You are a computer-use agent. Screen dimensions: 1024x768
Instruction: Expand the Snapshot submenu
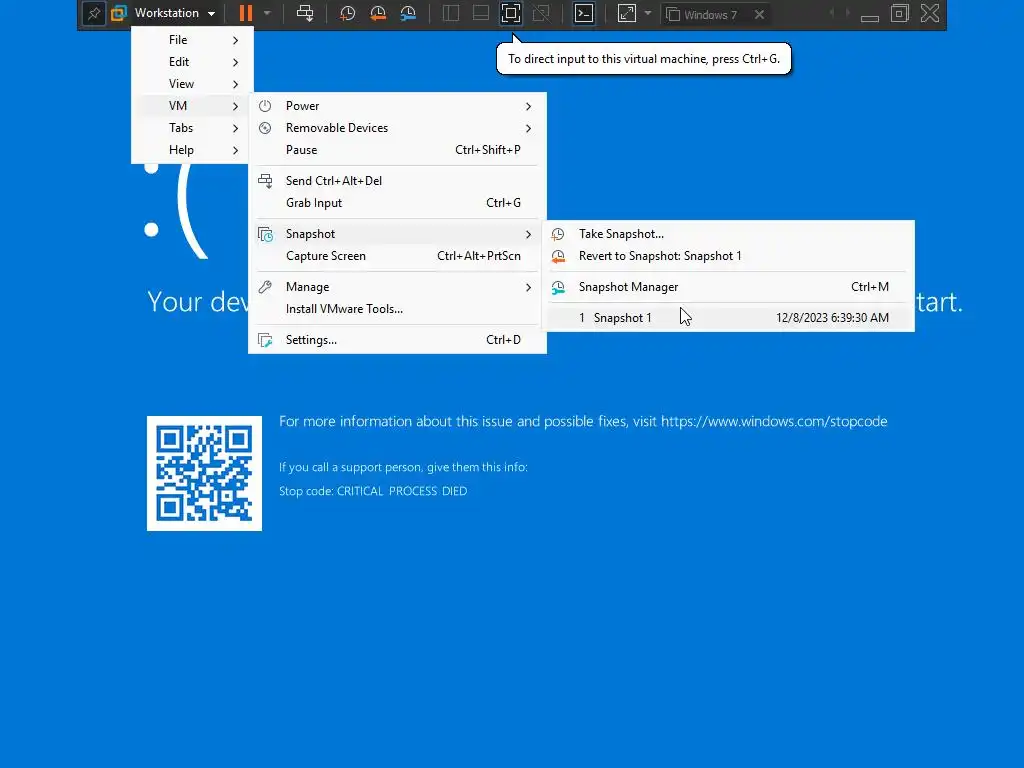point(397,234)
